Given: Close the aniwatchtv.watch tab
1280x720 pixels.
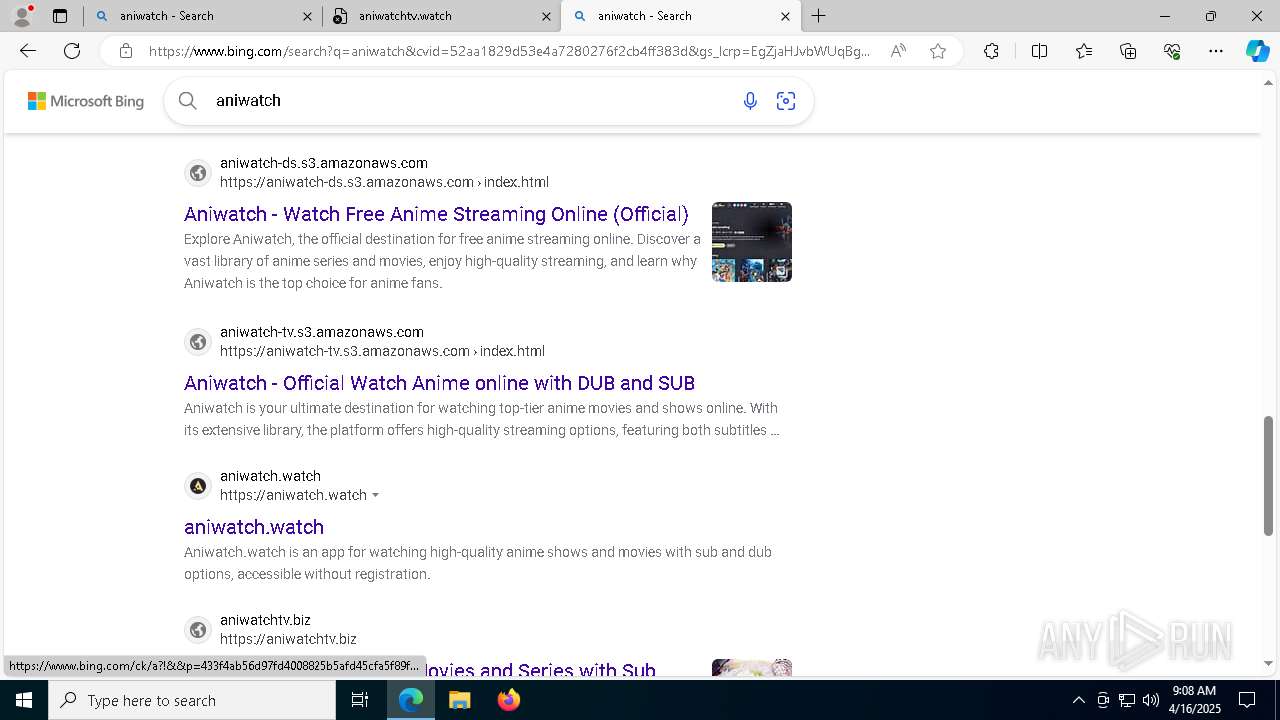Looking at the screenshot, I should tap(546, 16).
